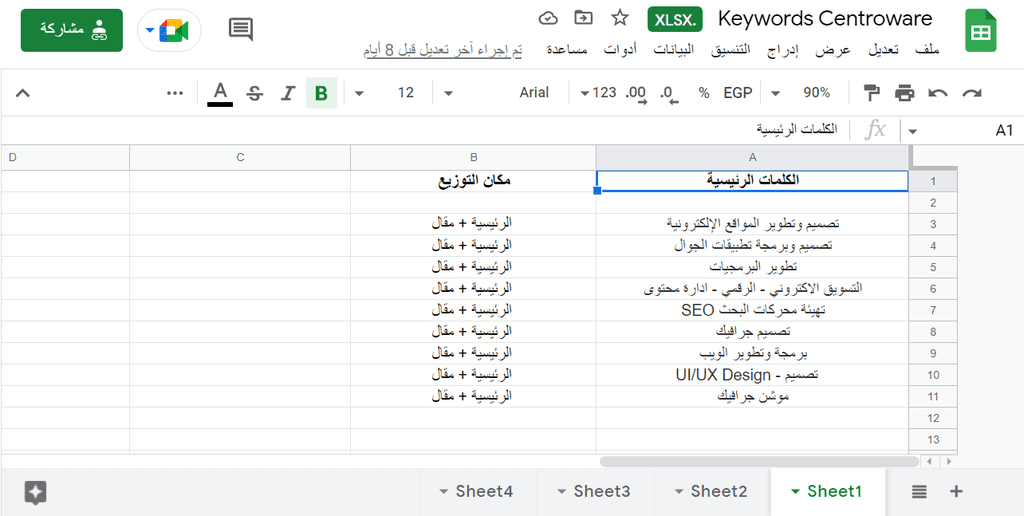The width and height of the screenshot is (1024, 516).
Task: Open the comment history icon
Action: coord(241,29)
